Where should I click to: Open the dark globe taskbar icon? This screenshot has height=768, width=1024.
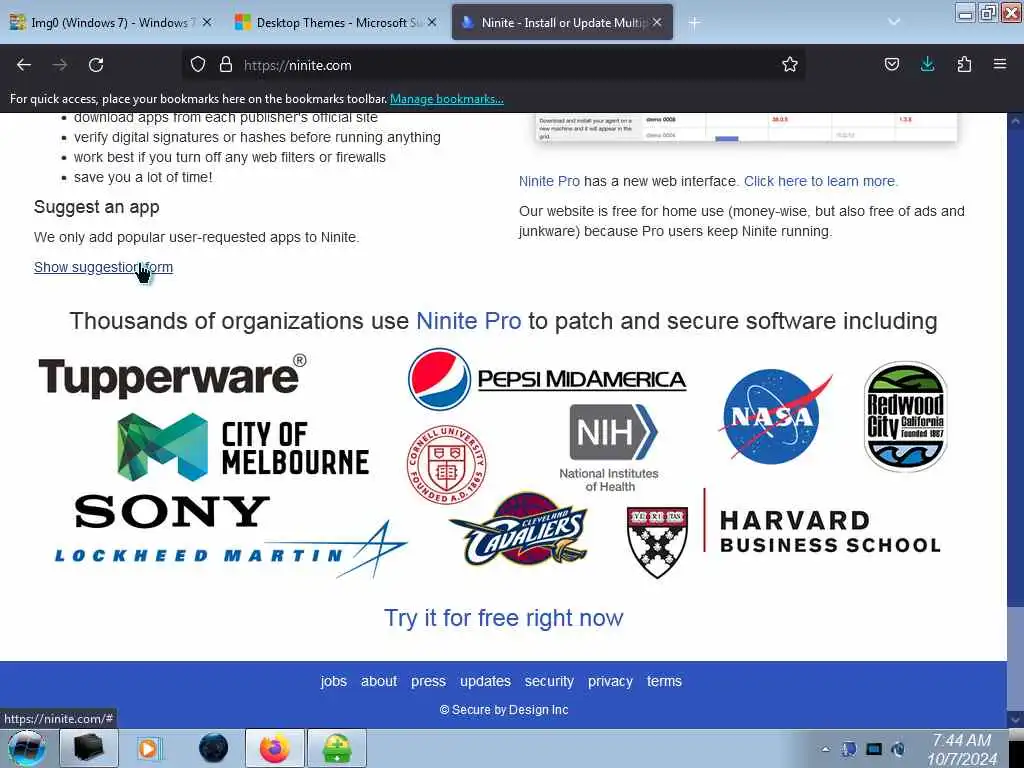(213, 748)
